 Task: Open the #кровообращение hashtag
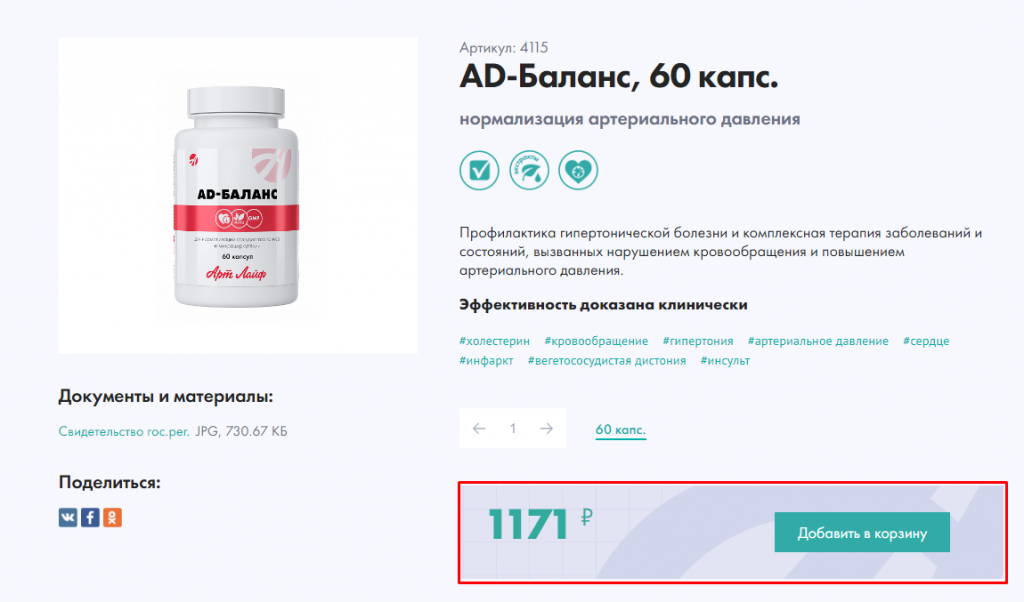click(596, 341)
